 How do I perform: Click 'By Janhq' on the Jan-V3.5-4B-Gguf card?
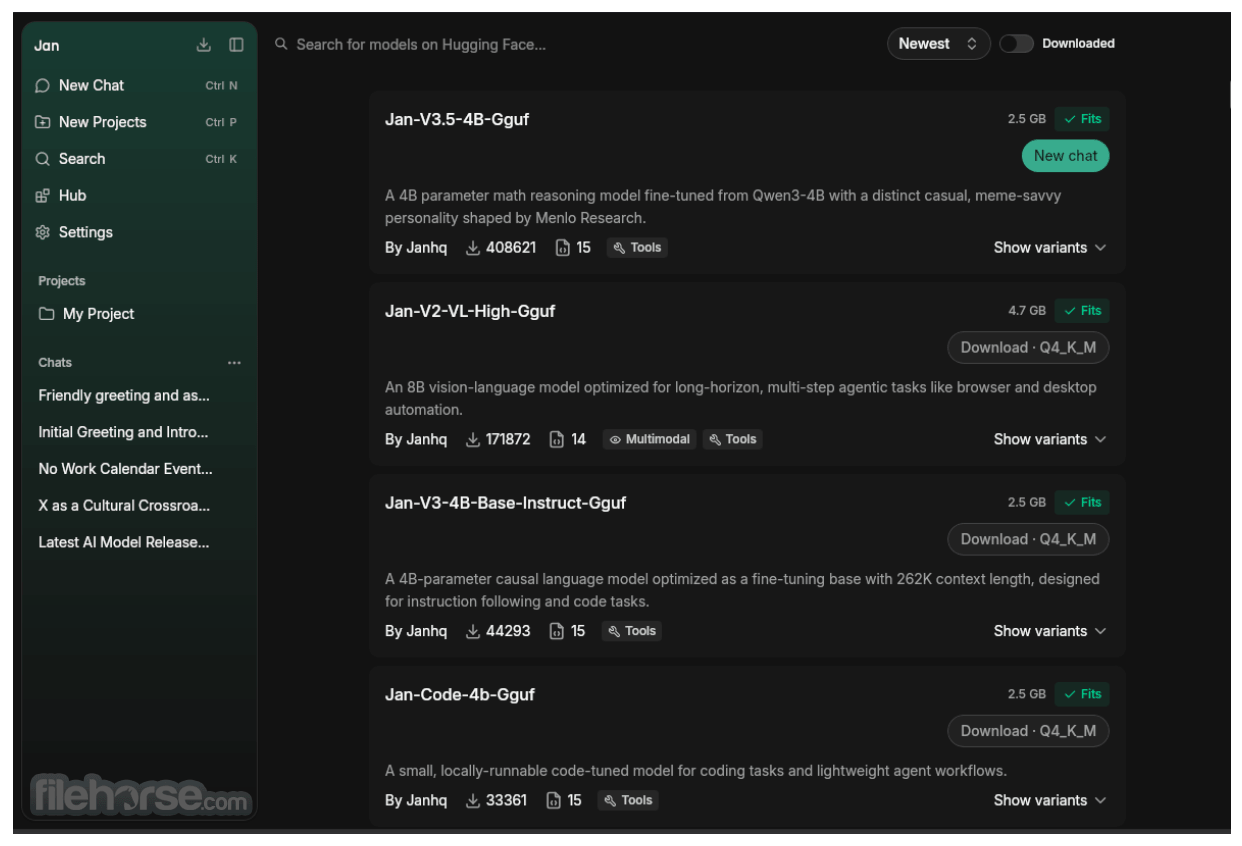pos(416,248)
